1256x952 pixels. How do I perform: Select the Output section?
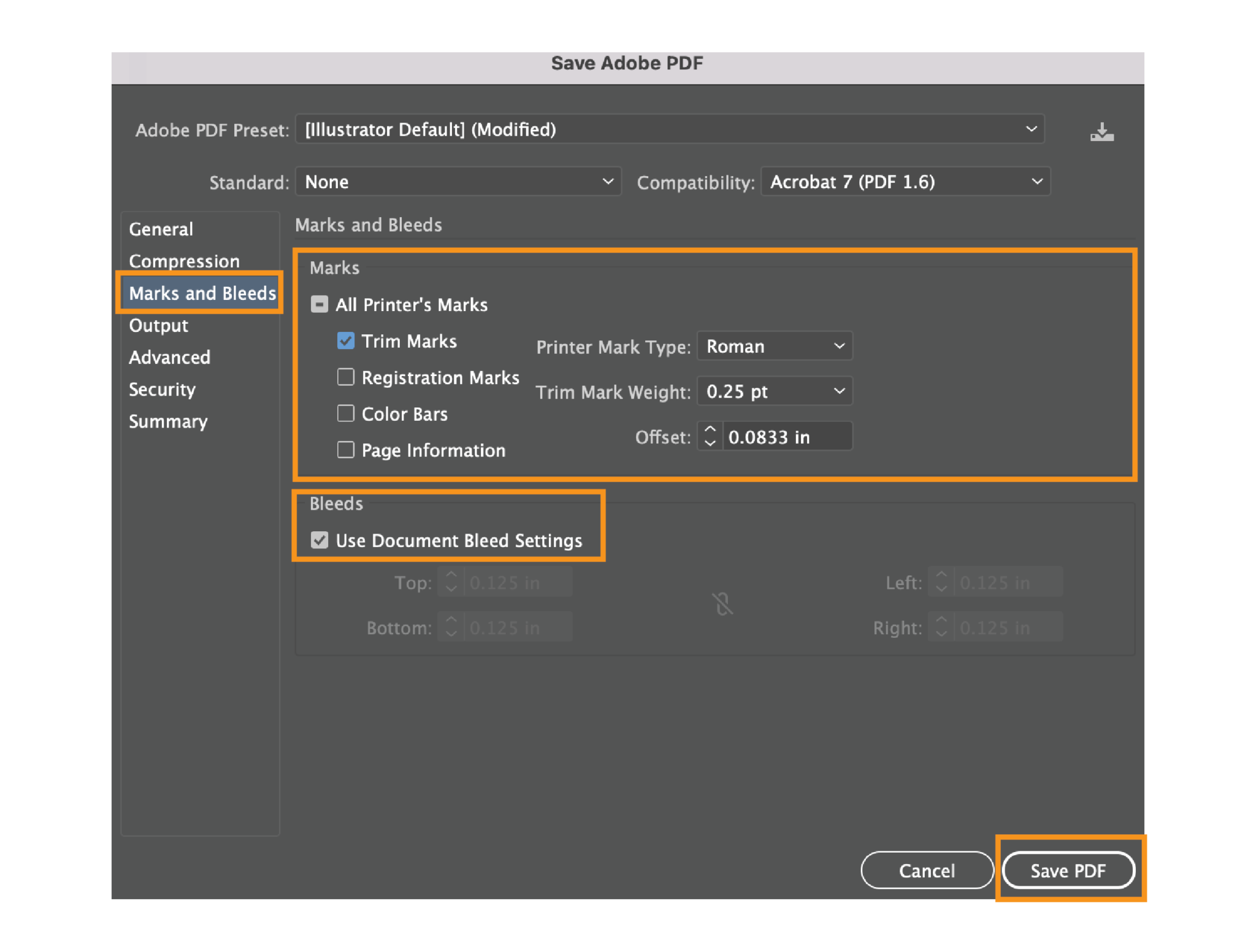tap(158, 326)
